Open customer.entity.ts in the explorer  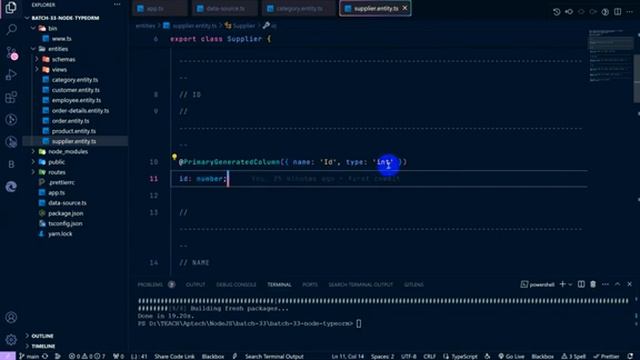click(76, 90)
